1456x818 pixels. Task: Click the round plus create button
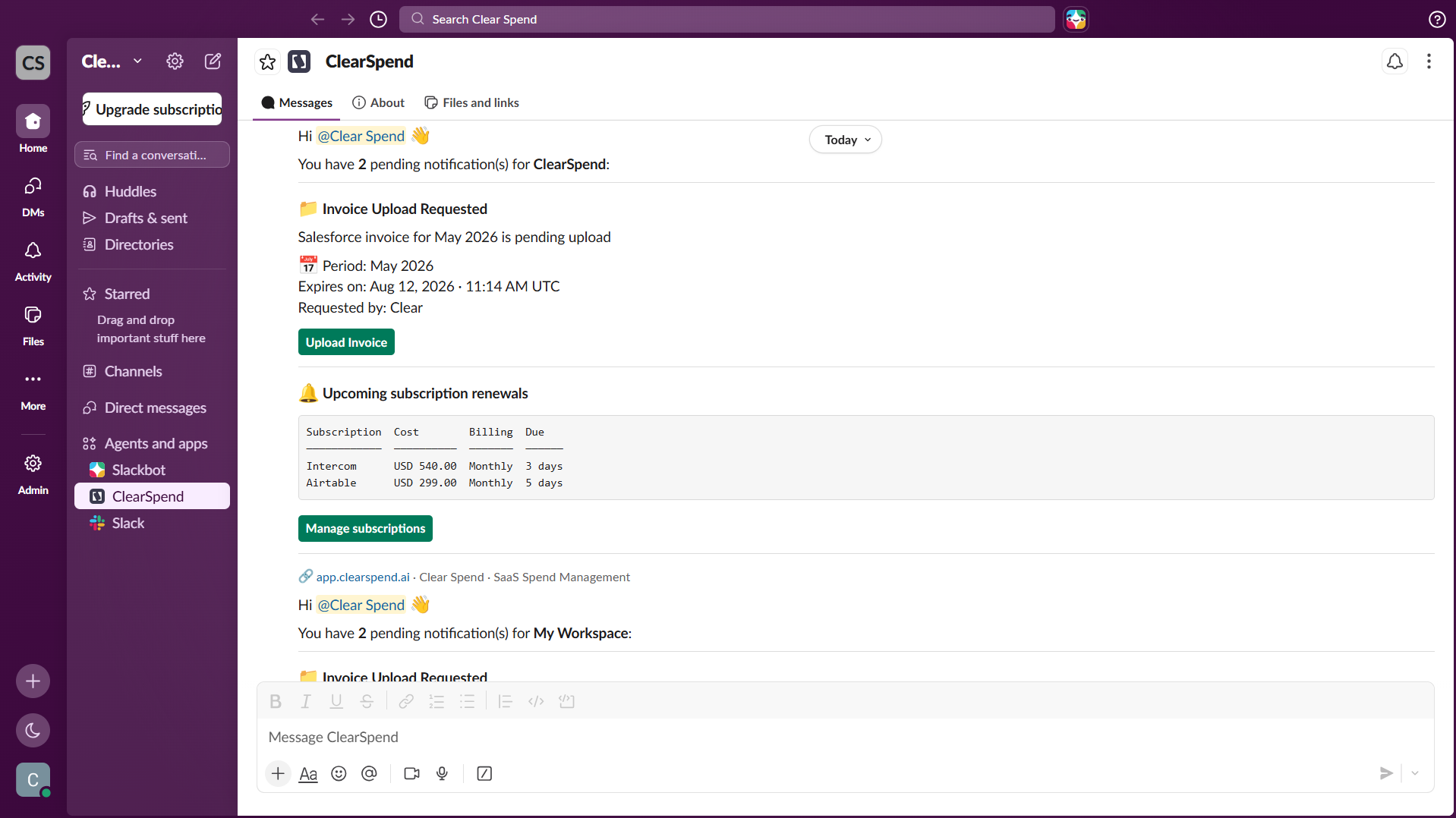(33, 681)
